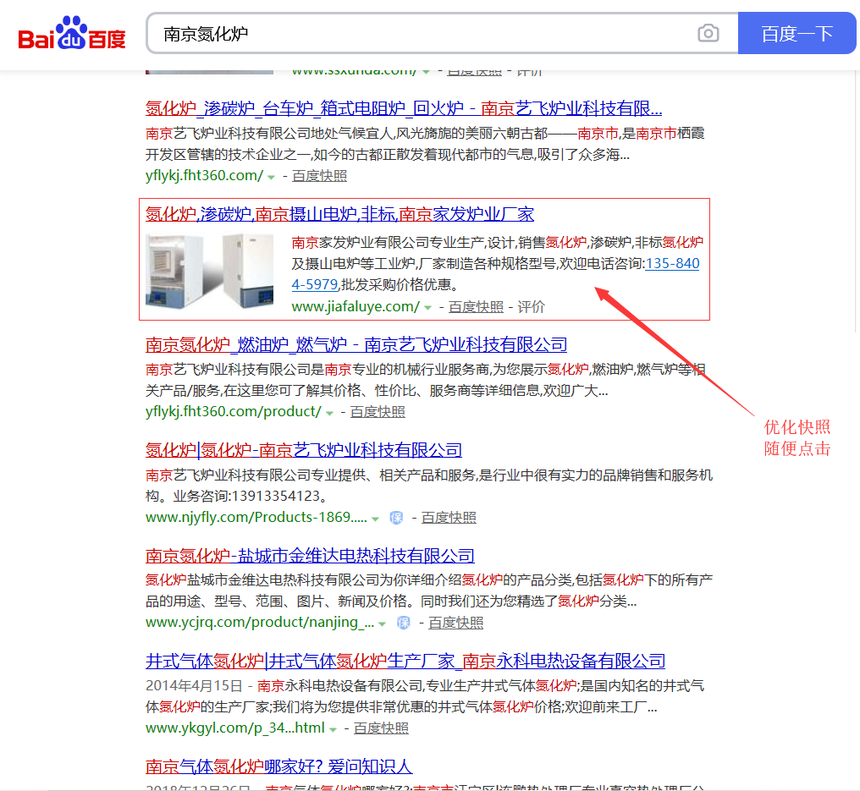Open 百度快照 for www.ycjrq.com result

pyautogui.click(x=456, y=623)
